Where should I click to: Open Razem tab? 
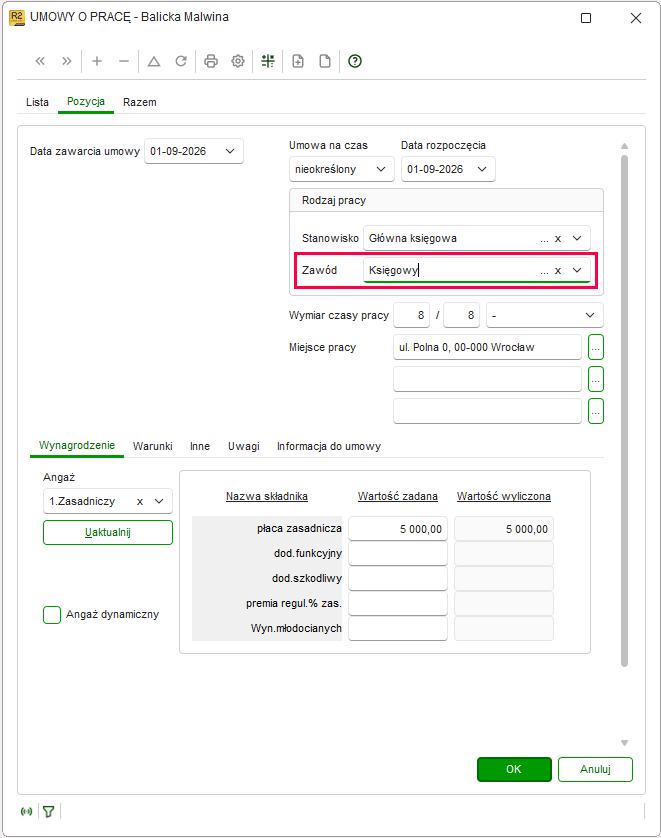(x=139, y=102)
